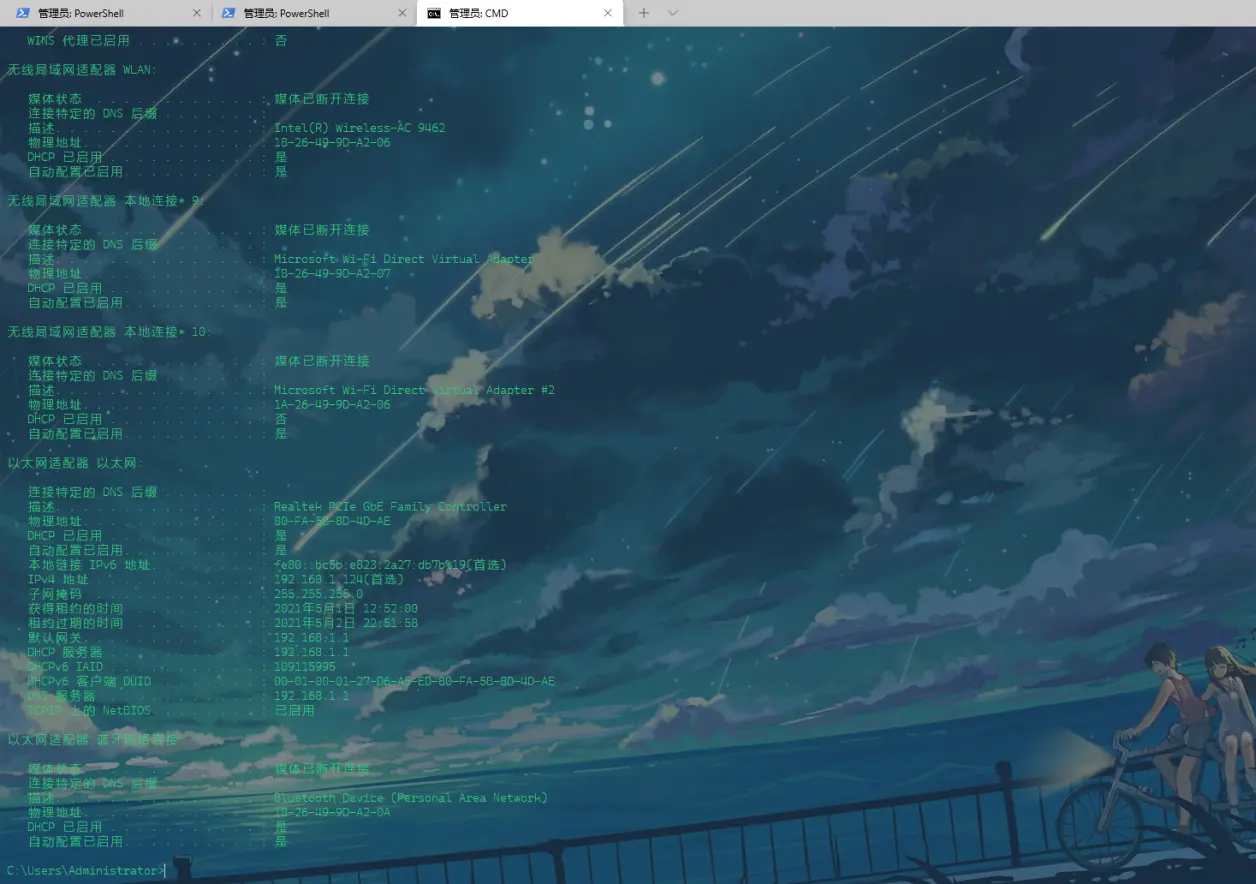Click 'Bluetooth Device (Personal Area Network)'
1256x884 pixels.
point(411,798)
